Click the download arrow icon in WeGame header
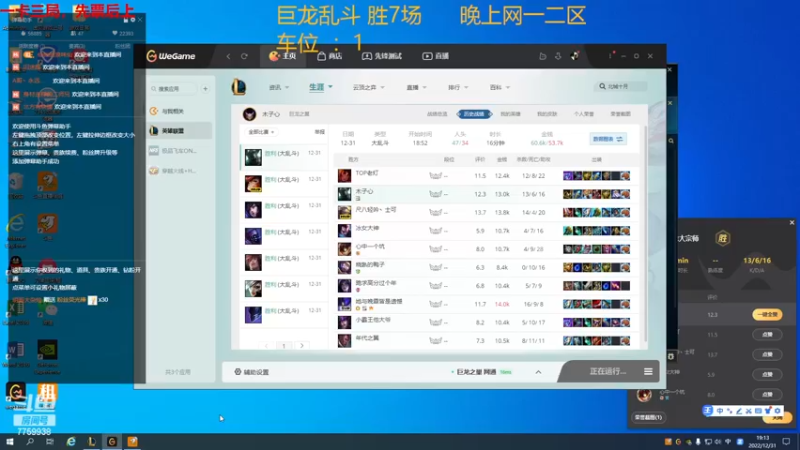The width and height of the screenshot is (800, 450). [x=558, y=56]
